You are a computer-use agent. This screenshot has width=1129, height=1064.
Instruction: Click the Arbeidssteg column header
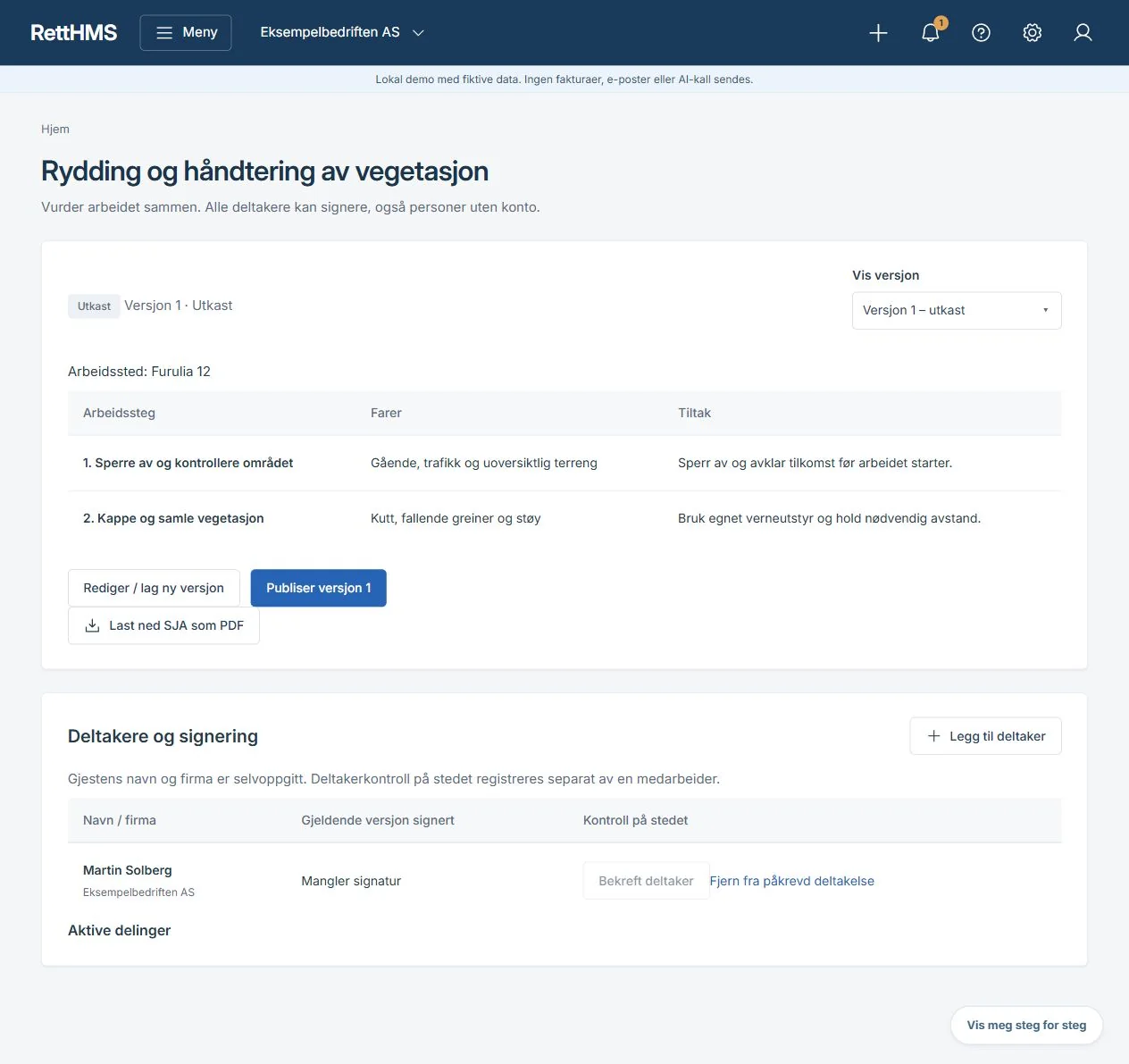tap(119, 413)
